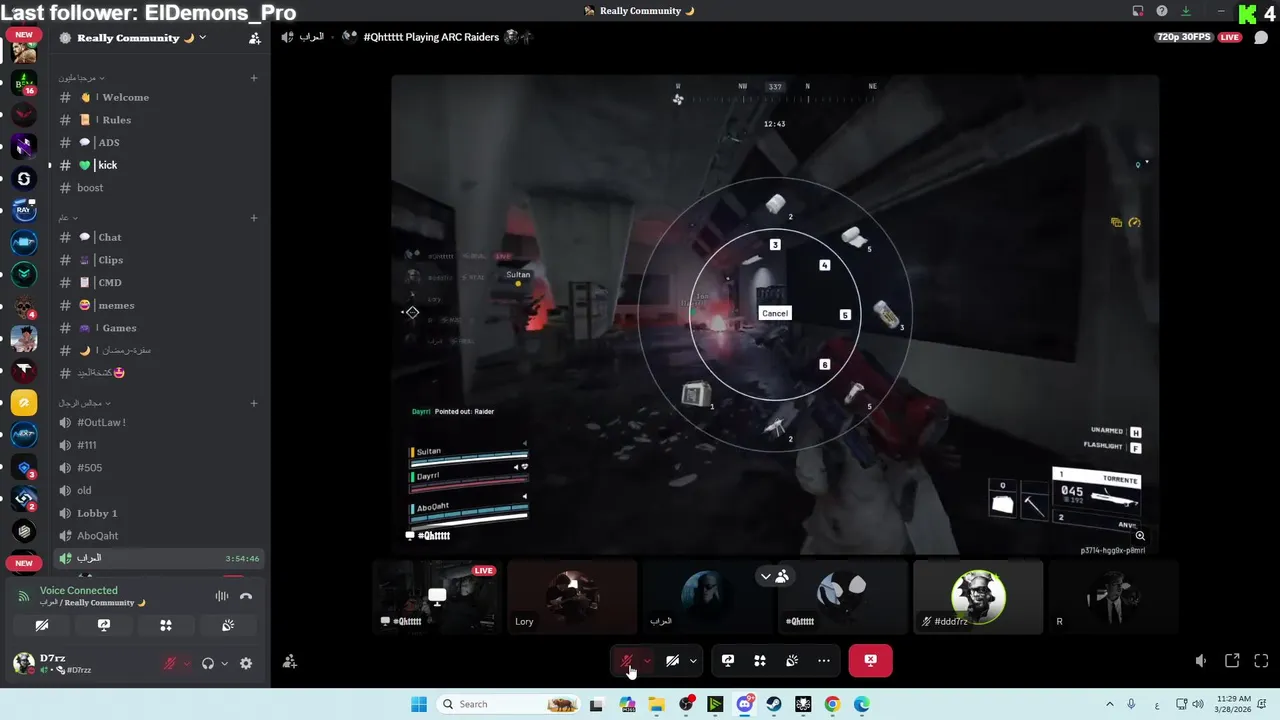The width and height of the screenshot is (1280, 720).
Task: Open Activities in the Voice Connected panel
Action: (166, 625)
